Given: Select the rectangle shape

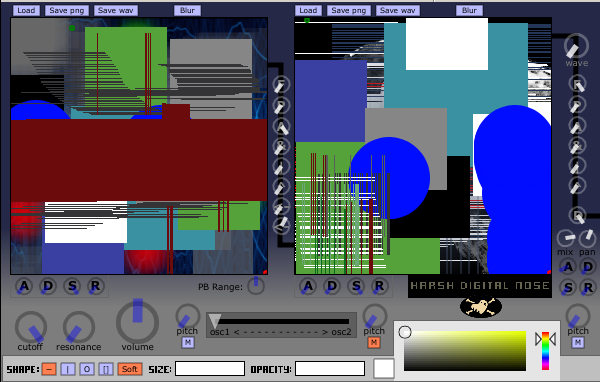Looking at the screenshot, I should (106, 369).
